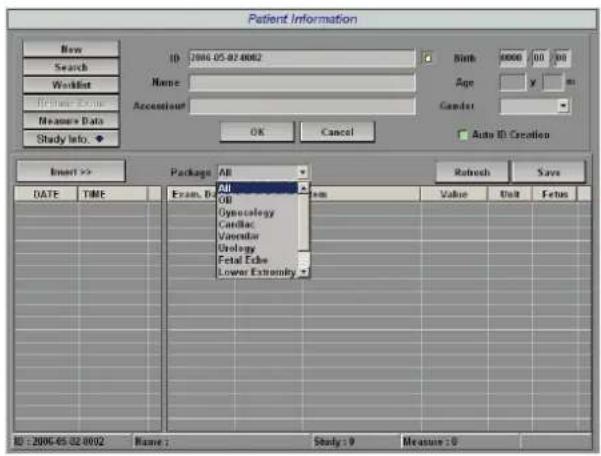Click the Birth day field
601x456 pixels.
click(x=562, y=58)
